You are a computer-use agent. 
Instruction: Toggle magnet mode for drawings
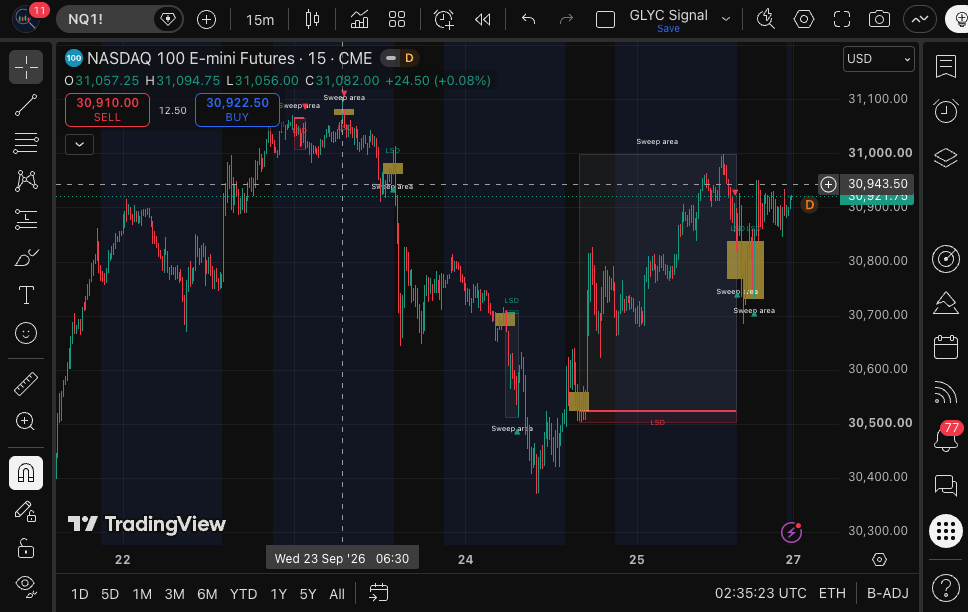pos(26,473)
